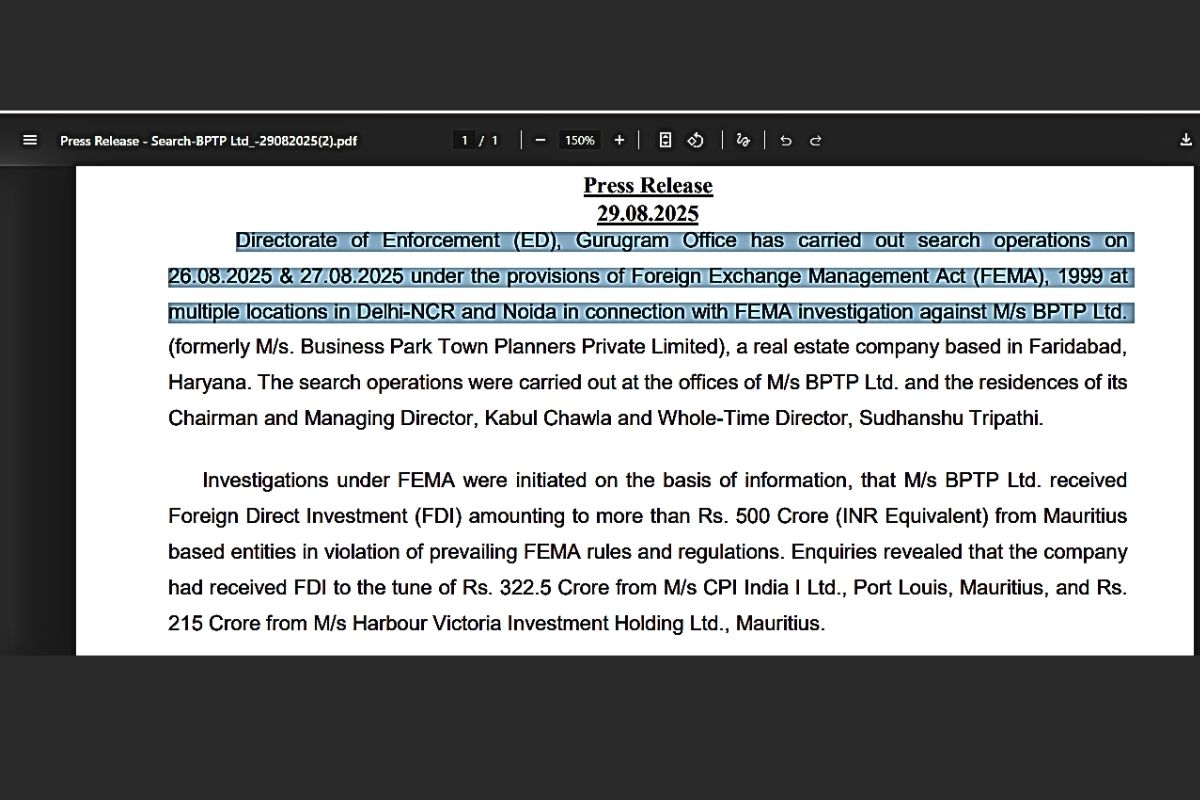Image resolution: width=1200 pixels, height=800 pixels.
Task: Click the PDF file name title
Action: (x=208, y=141)
